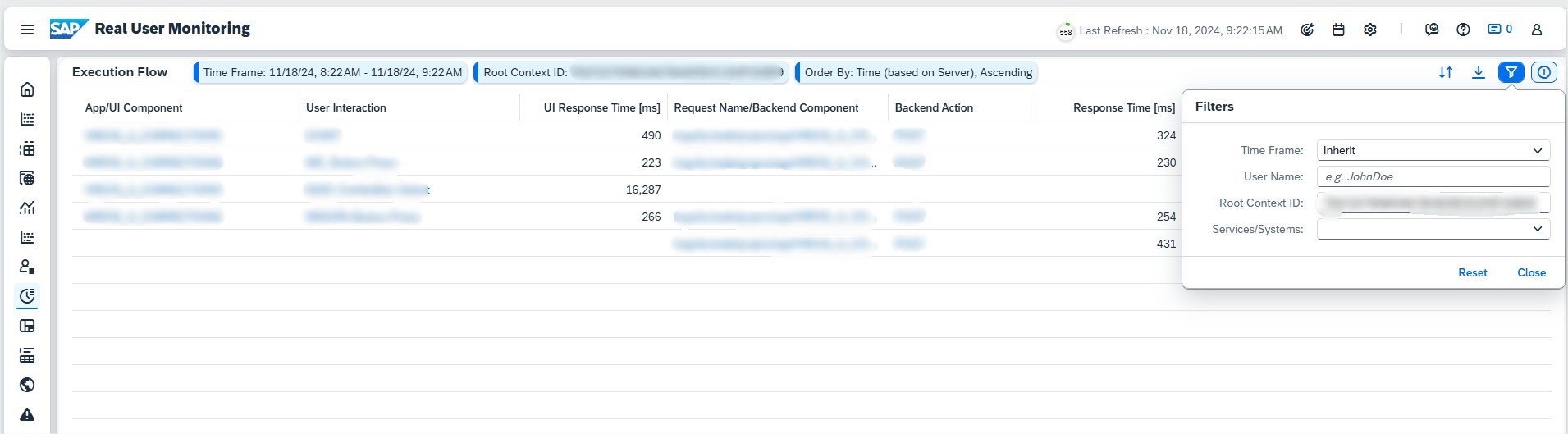Click the warning triangle sidebar icon
This screenshot has height=434, width=1568.
click(27, 414)
